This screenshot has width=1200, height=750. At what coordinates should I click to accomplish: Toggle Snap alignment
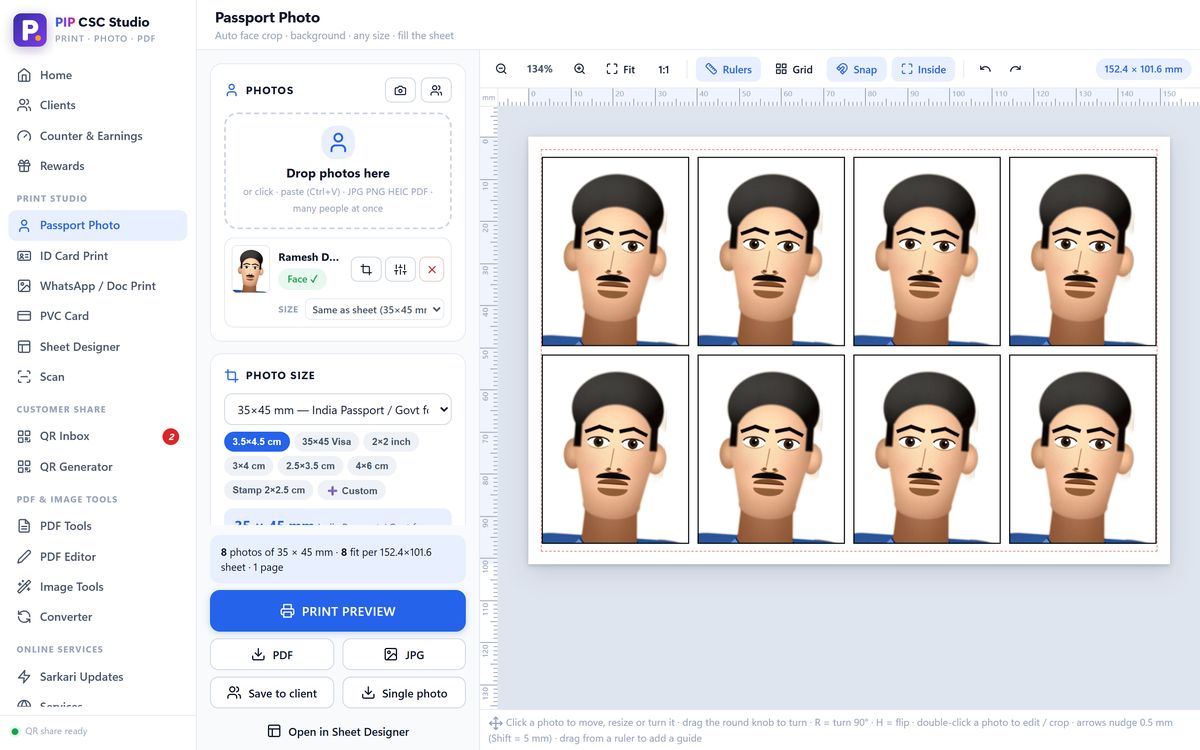click(x=856, y=69)
